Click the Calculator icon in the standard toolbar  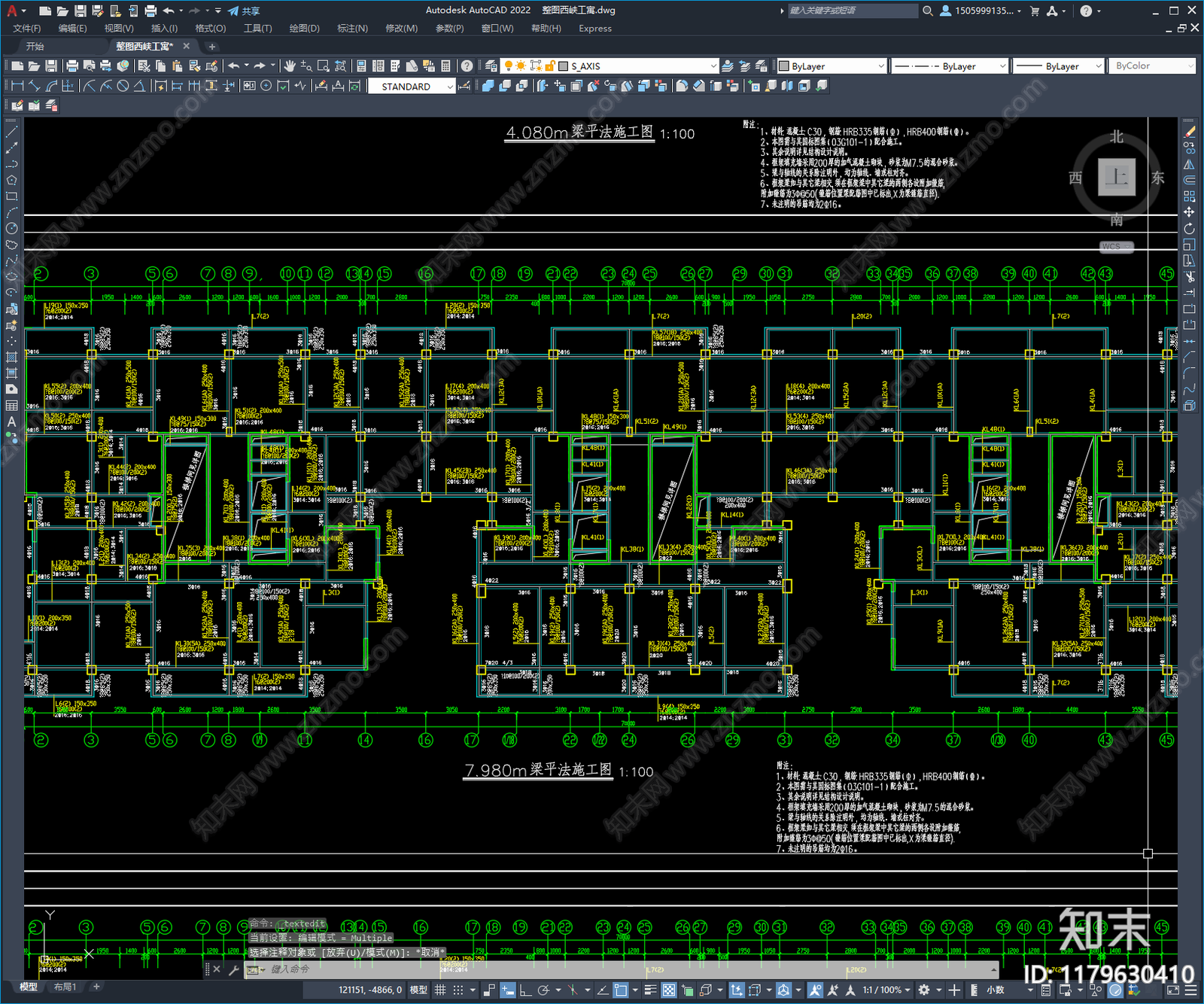coord(445,66)
